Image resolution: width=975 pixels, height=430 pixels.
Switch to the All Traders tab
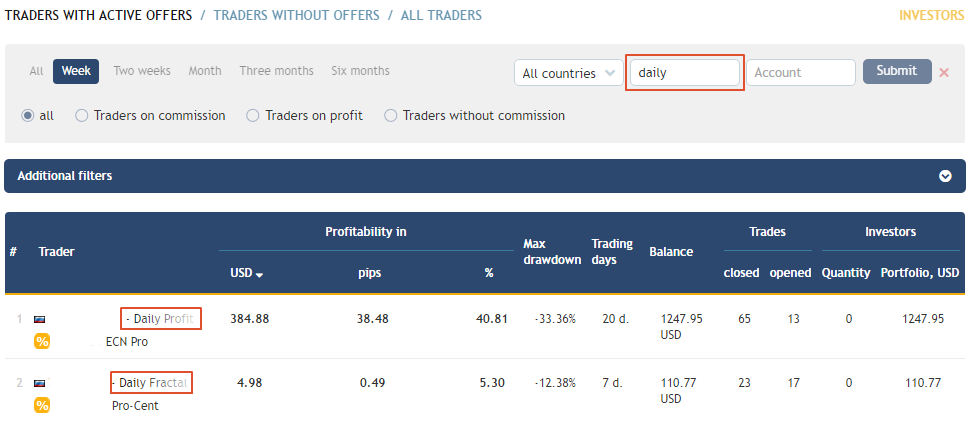click(441, 15)
